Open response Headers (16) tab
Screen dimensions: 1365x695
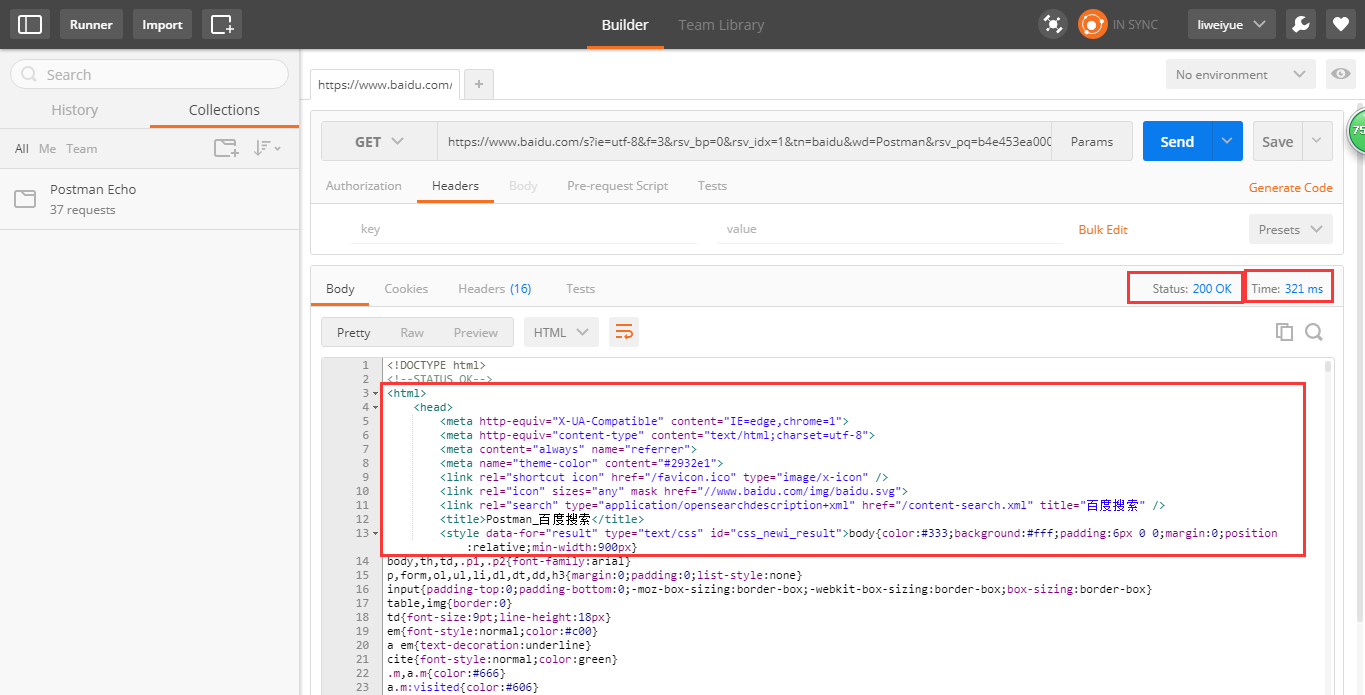click(x=495, y=289)
